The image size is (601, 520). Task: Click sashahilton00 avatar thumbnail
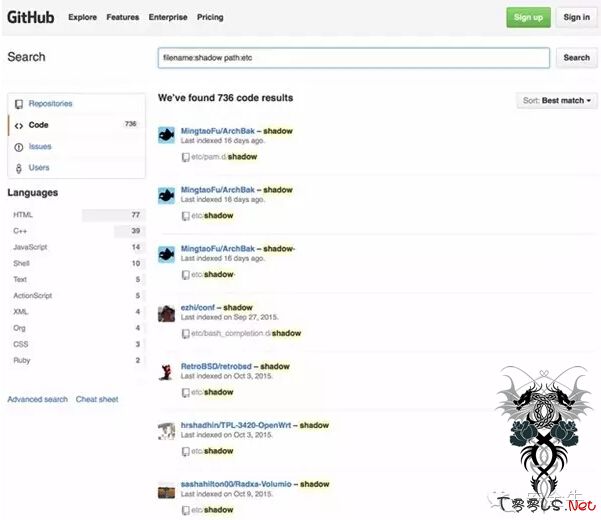tap(167, 489)
